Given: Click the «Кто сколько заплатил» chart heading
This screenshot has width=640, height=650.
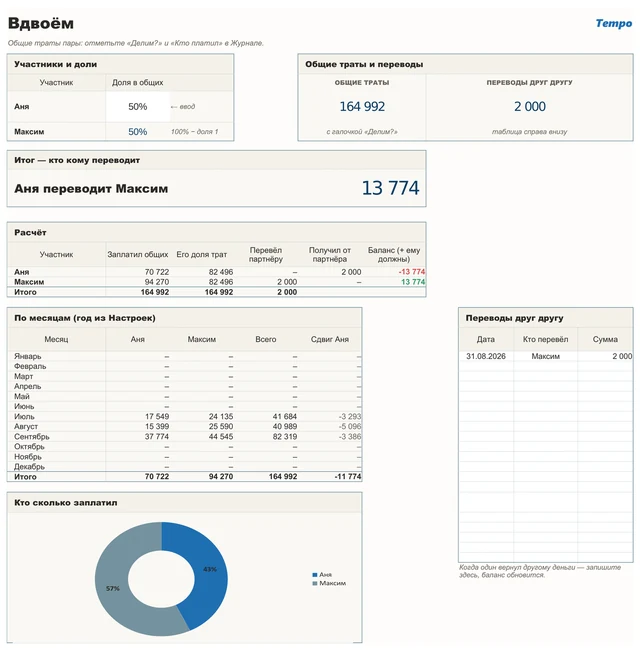Looking at the screenshot, I should coord(65,503).
